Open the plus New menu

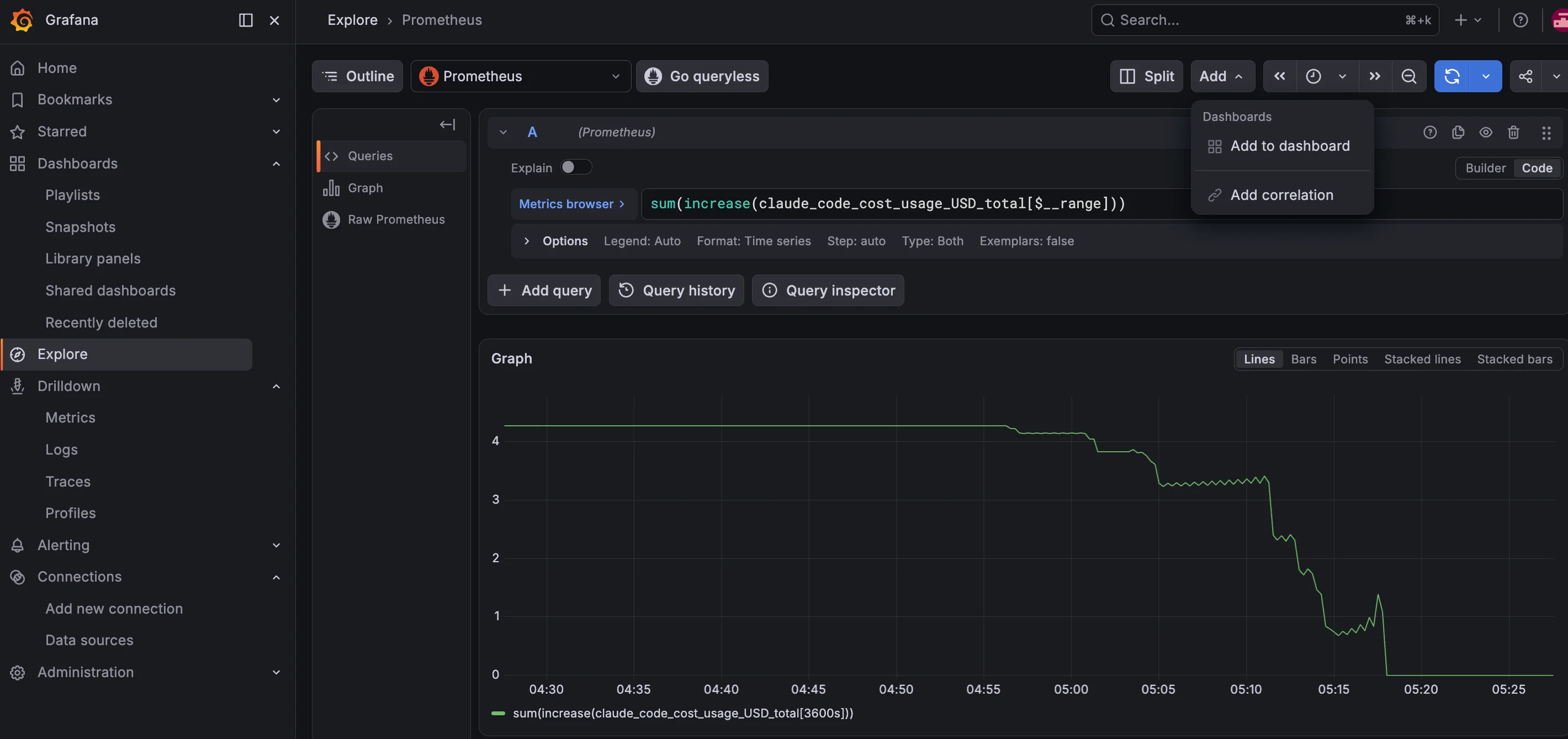coord(1467,20)
